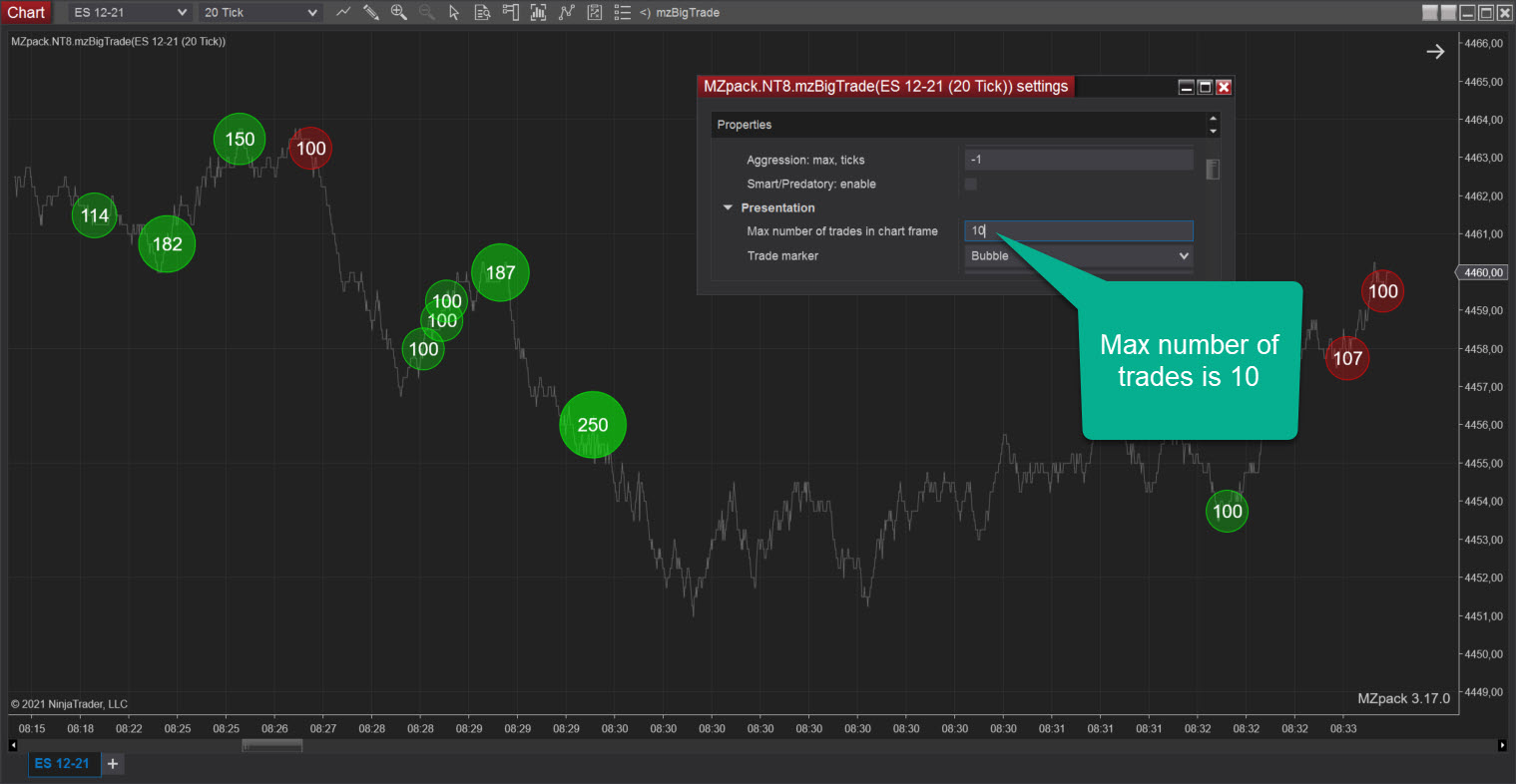Image resolution: width=1516 pixels, height=784 pixels.
Task: Click the horizontal scrollbar left arrow
Action: point(13,745)
